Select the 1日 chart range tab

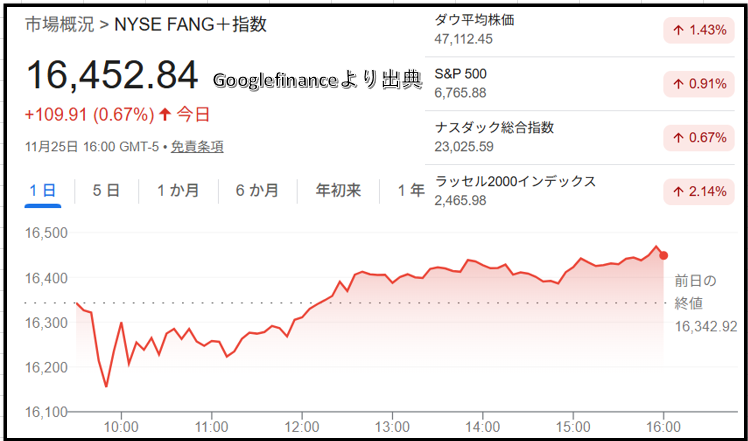[44, 190]
